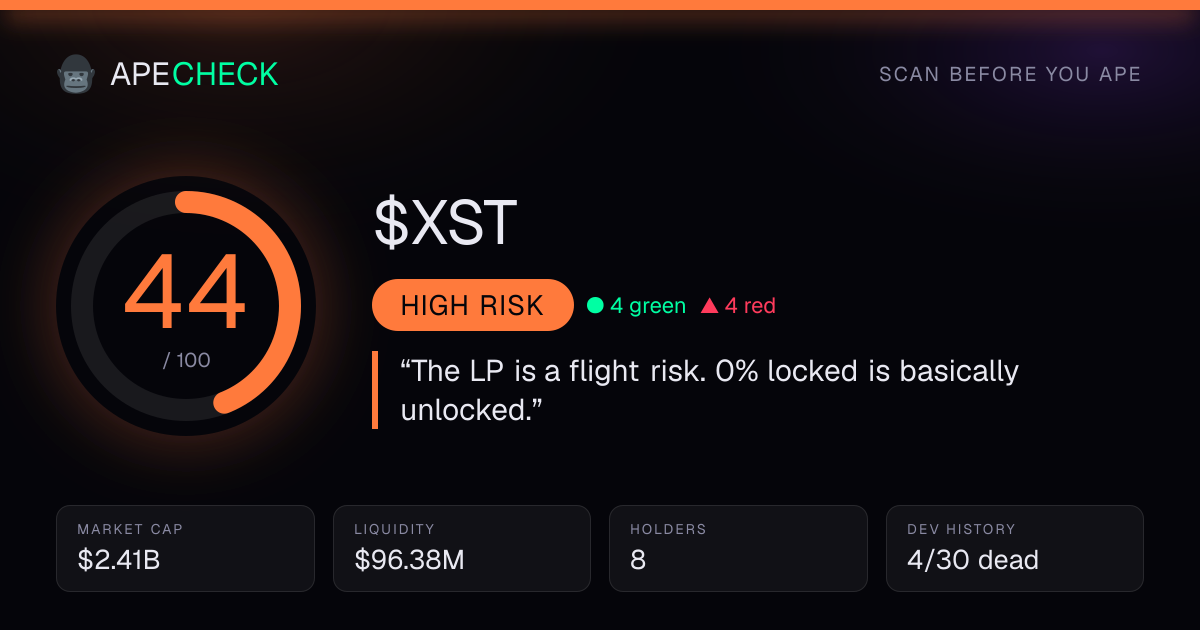Open the Market Cap card
The height and width of the screenshot is (630, 1200).
(186, 548)
